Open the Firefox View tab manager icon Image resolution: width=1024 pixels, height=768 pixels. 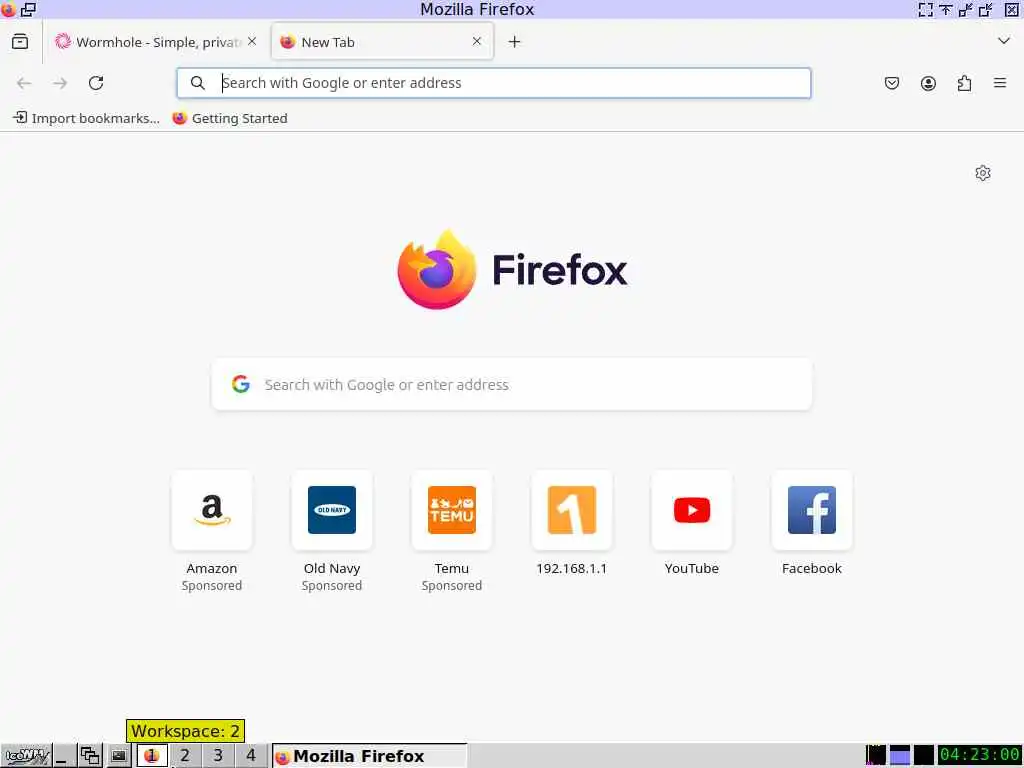20,42
